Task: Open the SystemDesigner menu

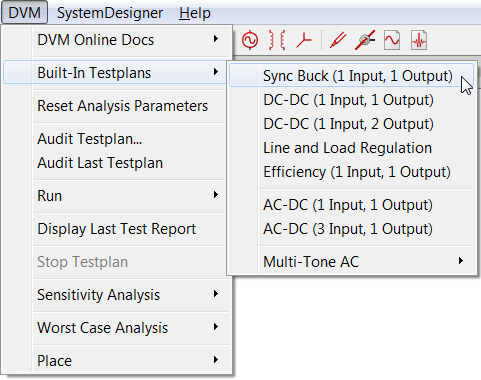Action: pos(110,13)
